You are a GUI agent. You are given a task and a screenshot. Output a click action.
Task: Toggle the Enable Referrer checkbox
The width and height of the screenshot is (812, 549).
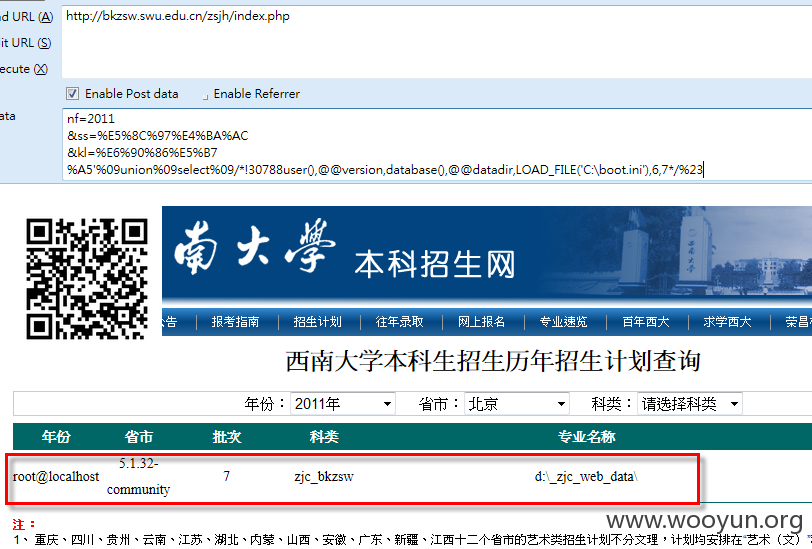(x=205, y=95)
